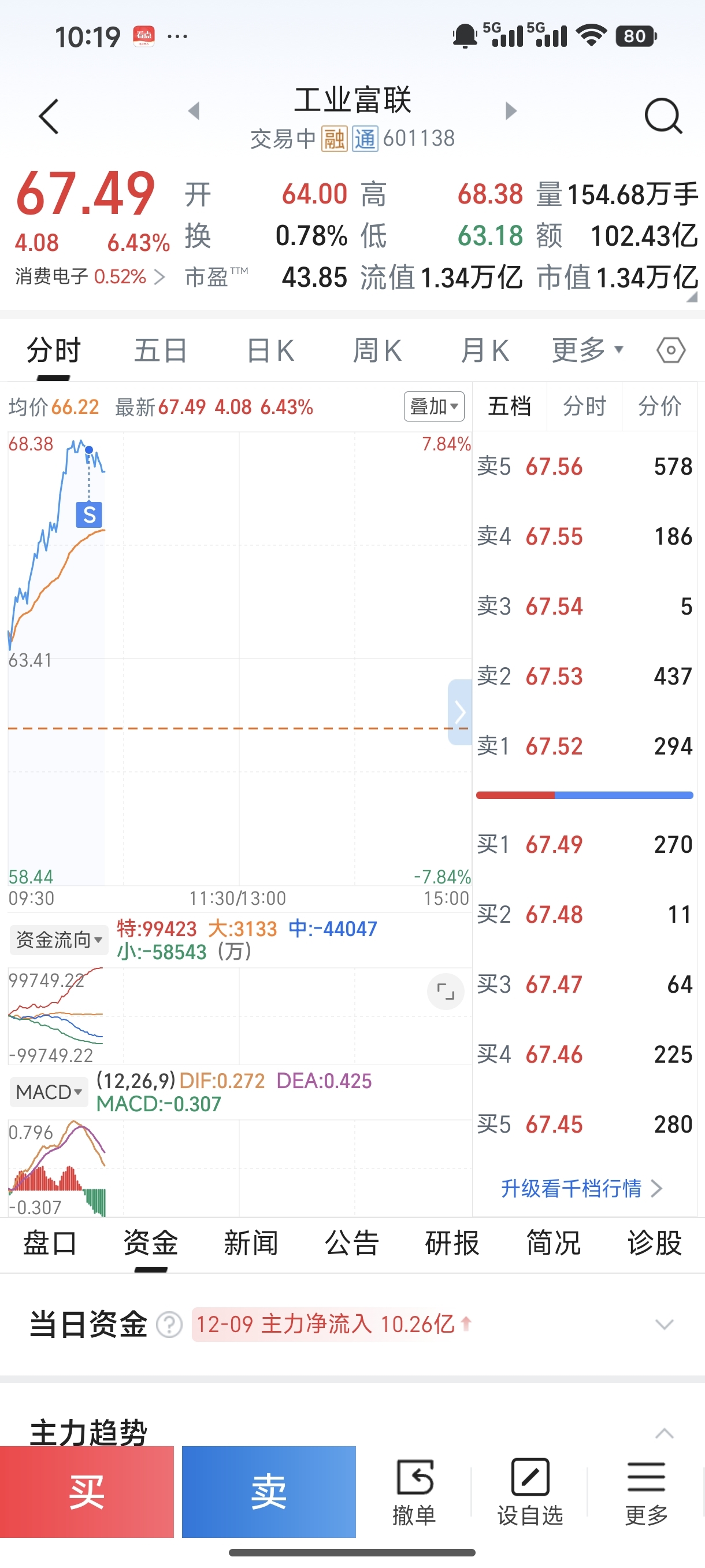Open the 更多 chart period dropdown
Viewport: 705px width, 1568px height.
(x=588, y=350)
